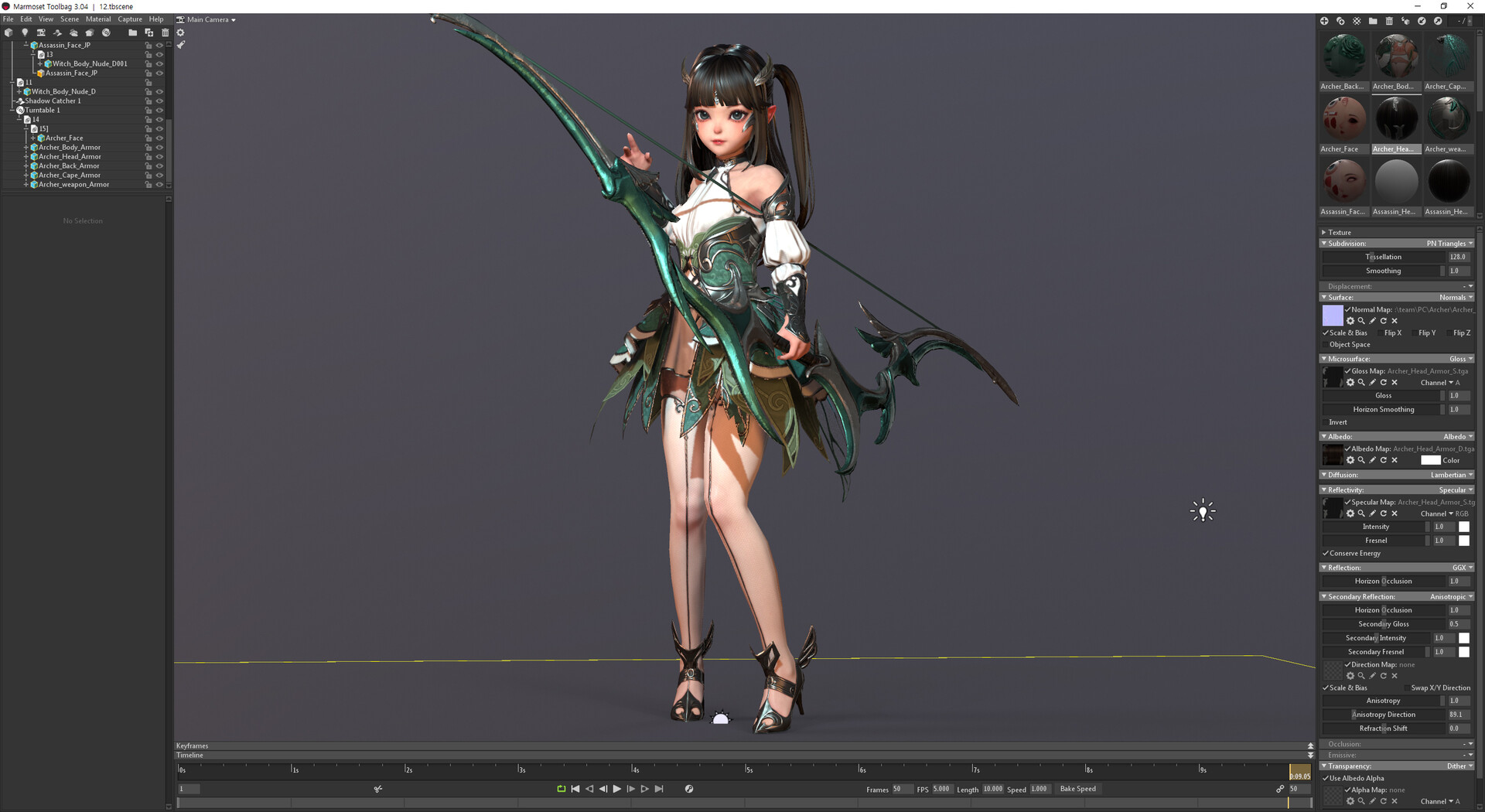Jump to first timeline frame
Viewport: 1485px width, 812px height.
tap(575, 789)
